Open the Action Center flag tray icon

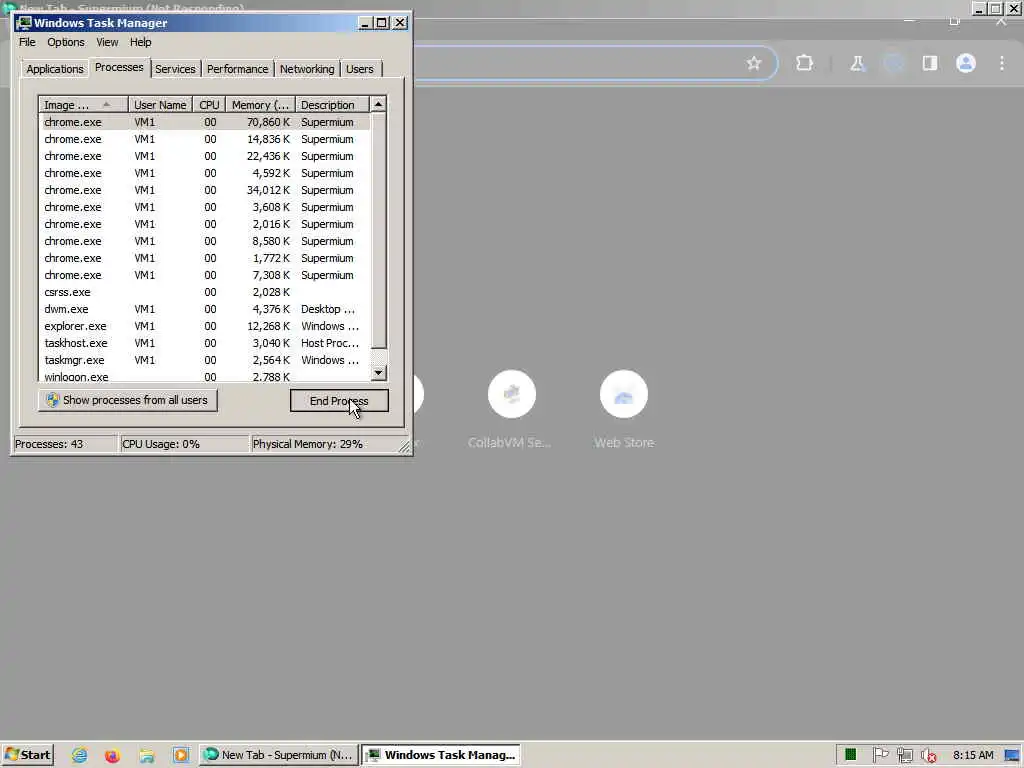pyautogui.click(x=880, y=755)
